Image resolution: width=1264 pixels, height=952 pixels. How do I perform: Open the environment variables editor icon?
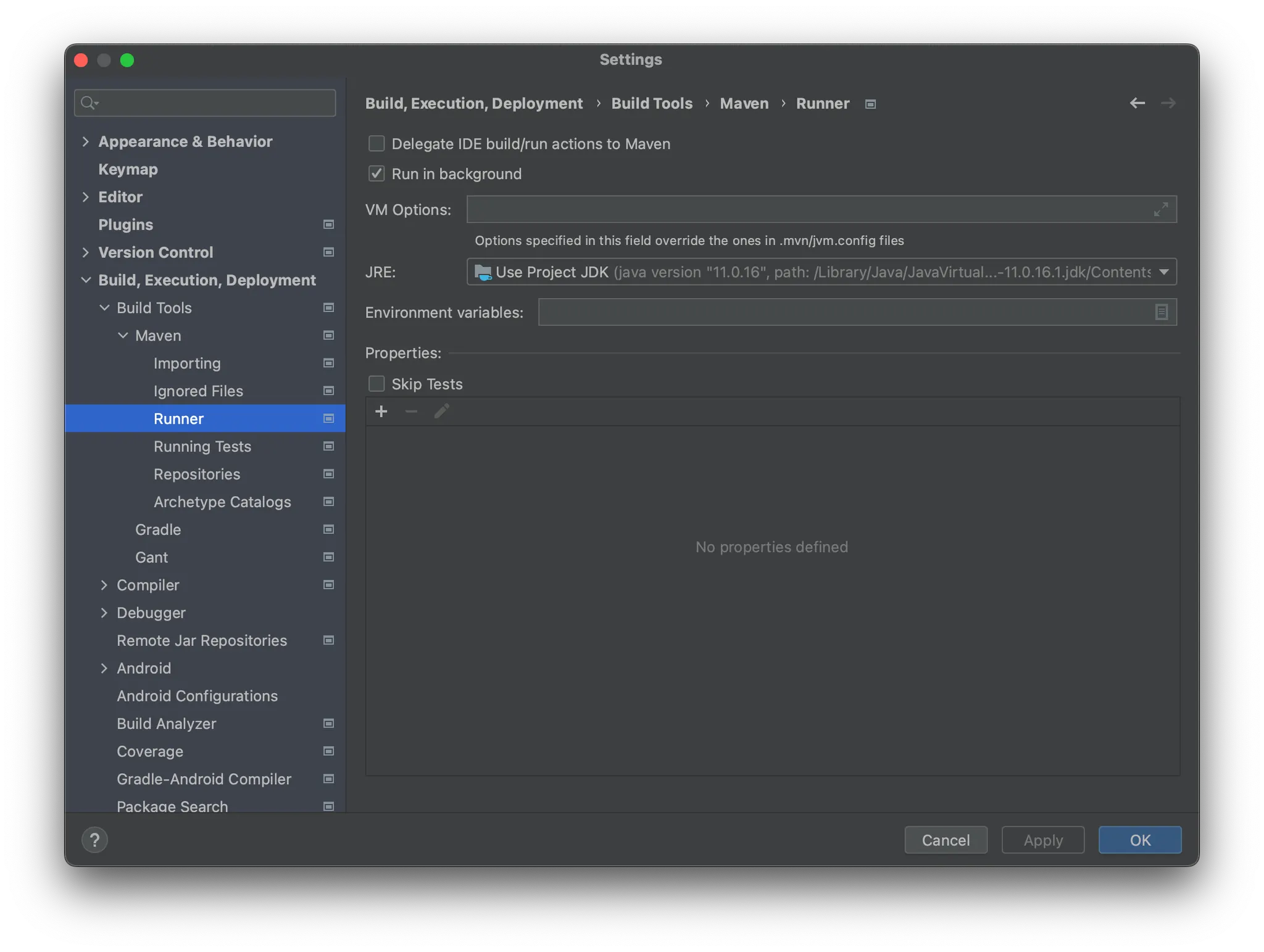point(1161,312)
